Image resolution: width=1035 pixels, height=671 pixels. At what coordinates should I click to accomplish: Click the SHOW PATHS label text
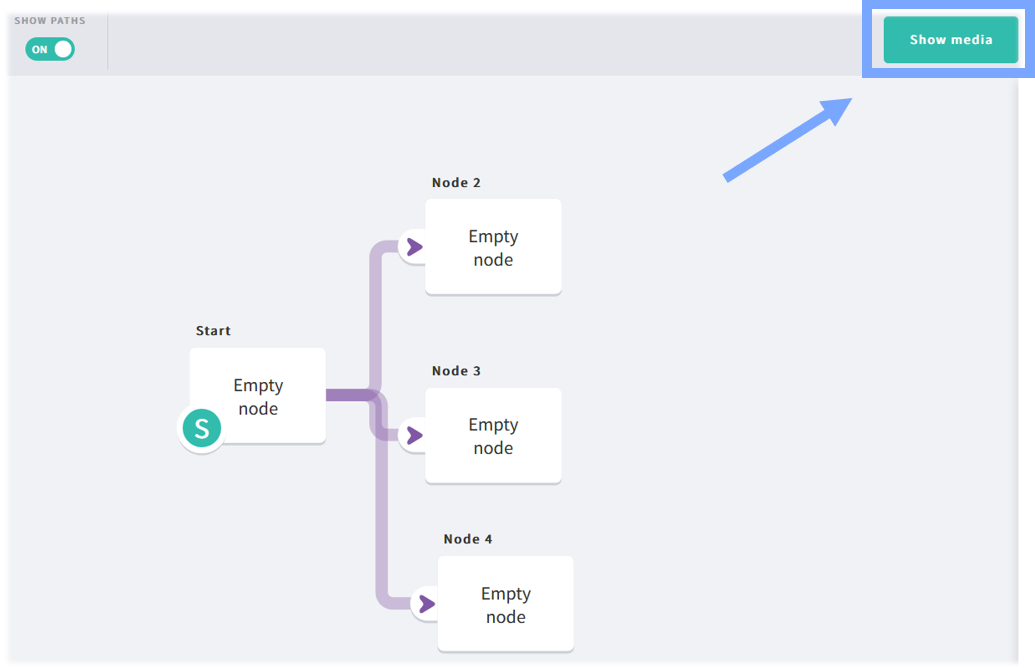50,20
